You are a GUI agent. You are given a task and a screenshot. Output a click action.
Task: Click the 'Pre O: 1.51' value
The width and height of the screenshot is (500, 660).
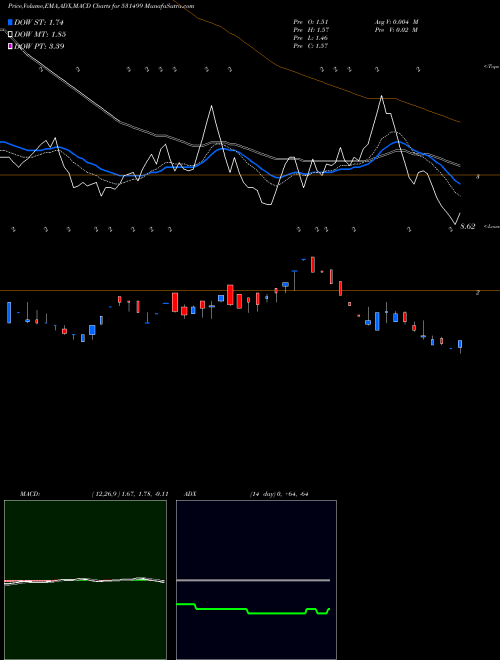(x=311, y=22)
